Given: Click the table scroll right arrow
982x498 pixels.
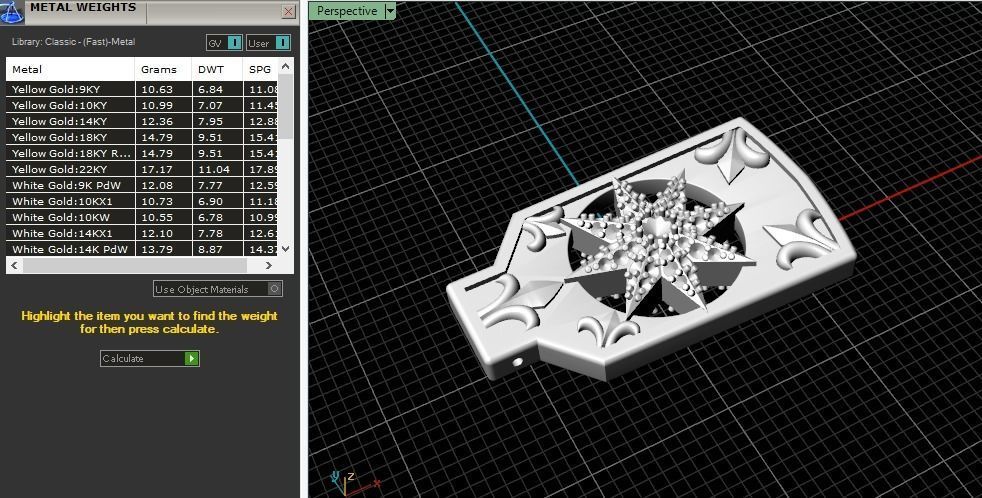Looking at the screenshot, I should pos(269,265).
